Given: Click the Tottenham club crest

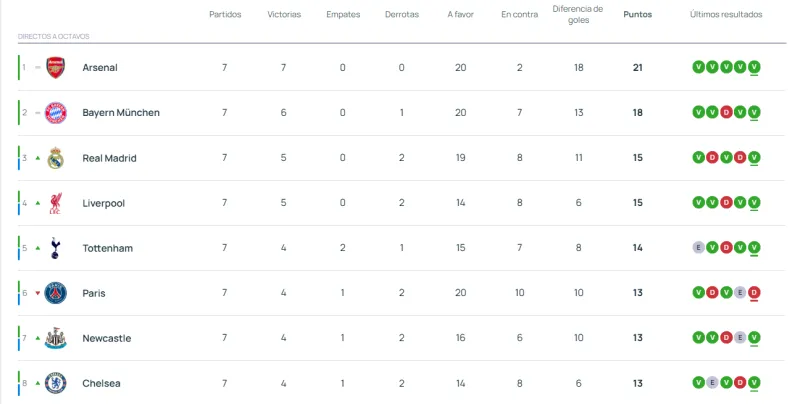Looking at the screenshot, I should point(55,248).
